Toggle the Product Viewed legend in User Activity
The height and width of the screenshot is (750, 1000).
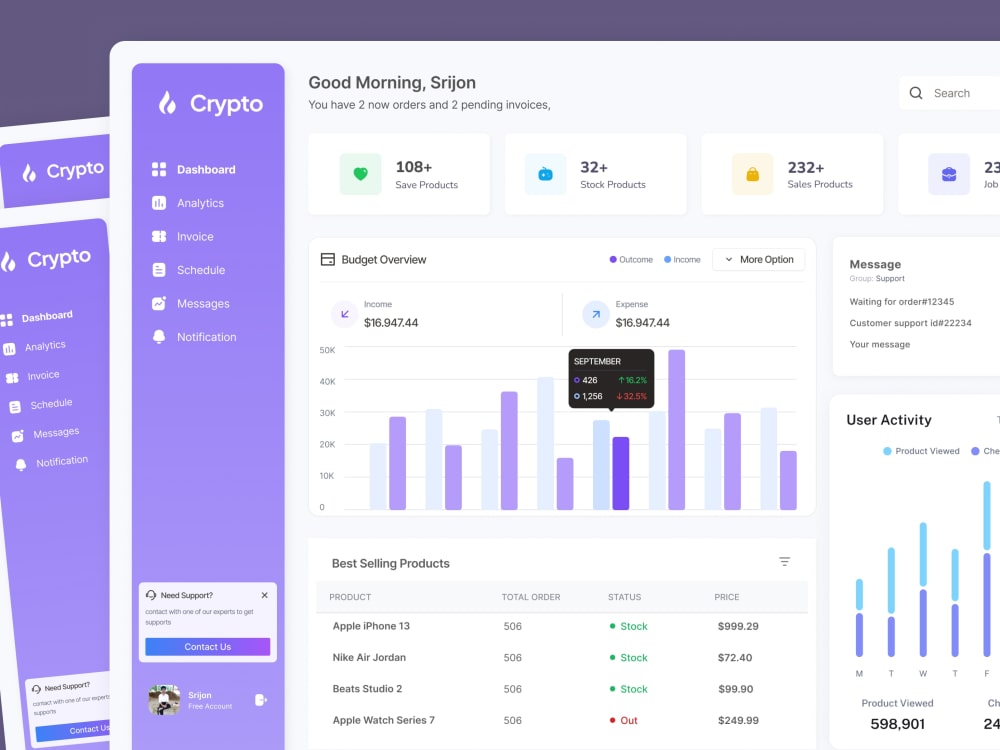click(921, 451)
